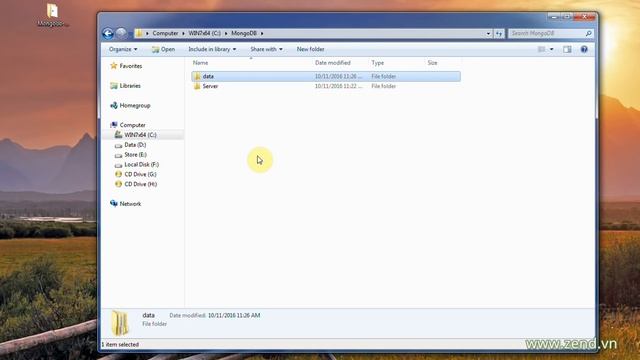Click the Libraries icon in sidebar
Viewport: 640px width, 360px height.
pyautogui.click(x=113, y=86)
